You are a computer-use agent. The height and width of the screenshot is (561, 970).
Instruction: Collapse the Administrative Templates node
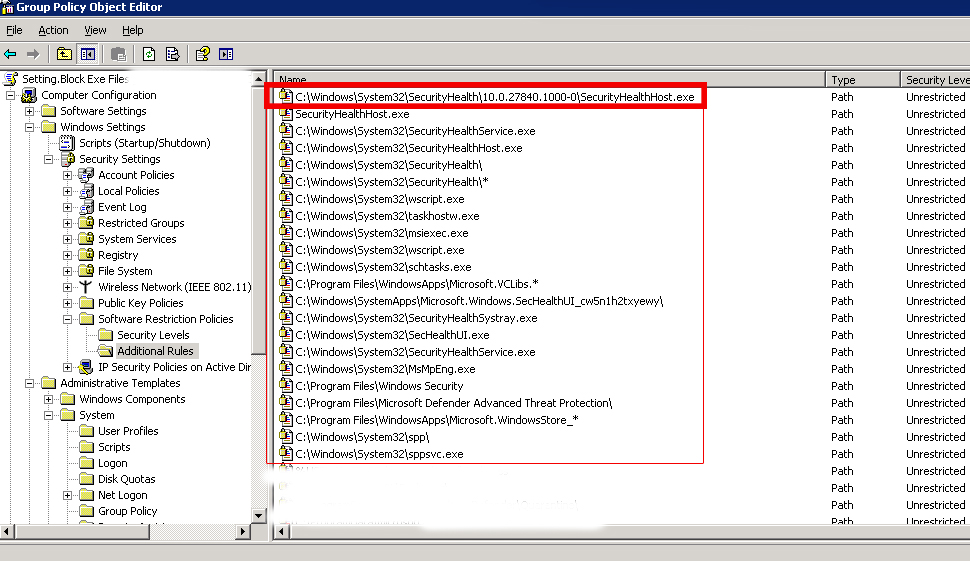coord(30,383)
